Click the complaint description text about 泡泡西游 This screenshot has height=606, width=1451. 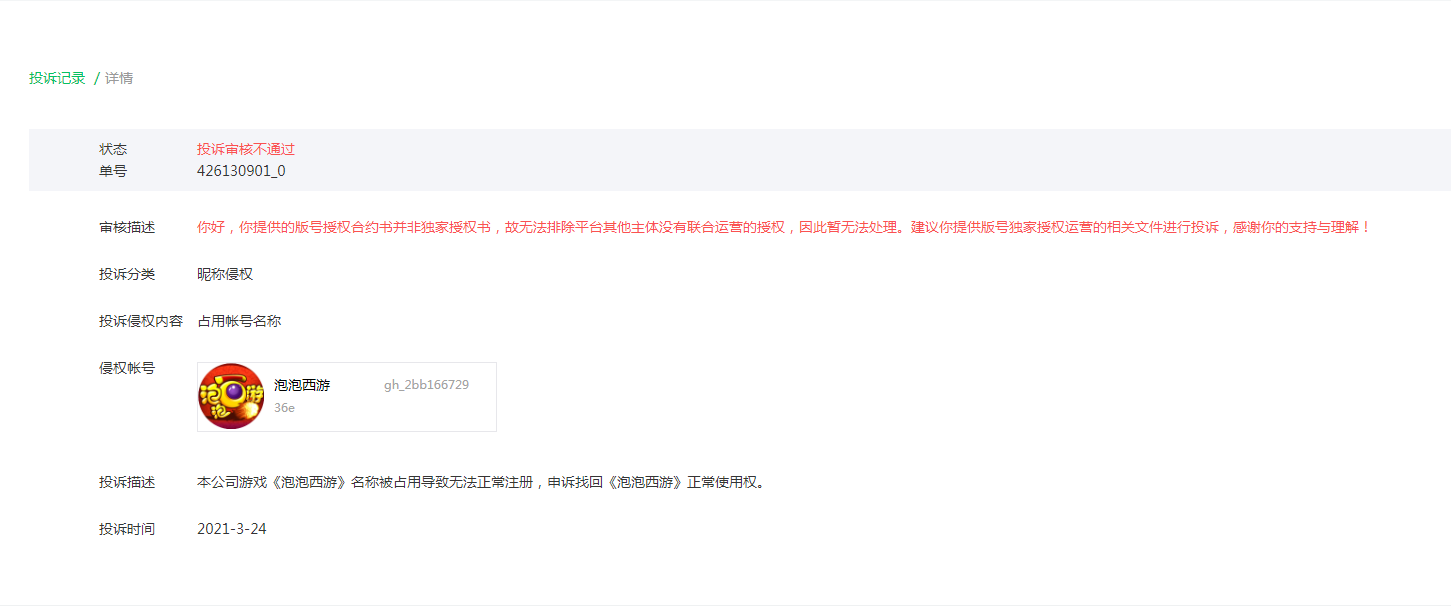pos(482,482)
